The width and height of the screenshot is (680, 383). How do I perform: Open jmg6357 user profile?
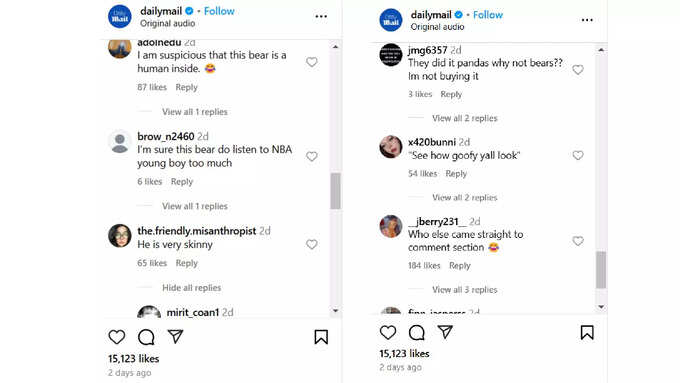pyautogui.click(x=427, y=50)
